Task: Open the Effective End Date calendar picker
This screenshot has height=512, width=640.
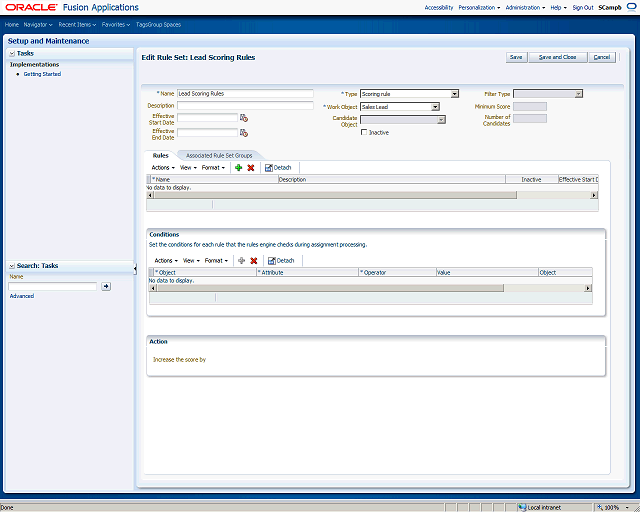Action: [244, 133]
